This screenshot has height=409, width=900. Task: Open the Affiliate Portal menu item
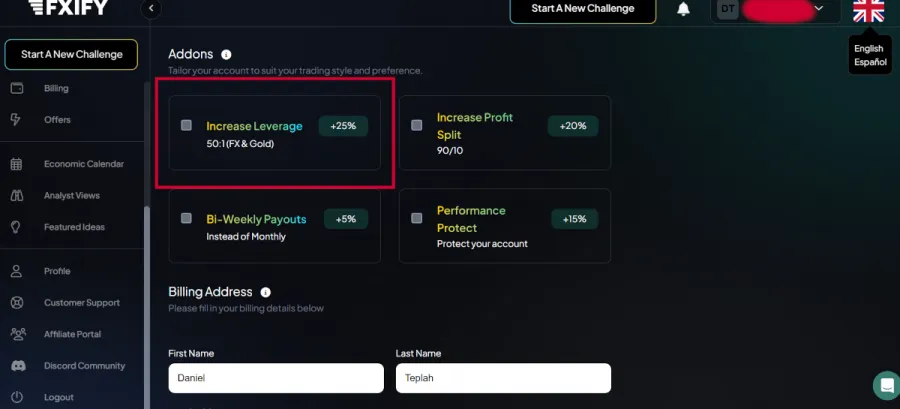(x=72, y=334)
